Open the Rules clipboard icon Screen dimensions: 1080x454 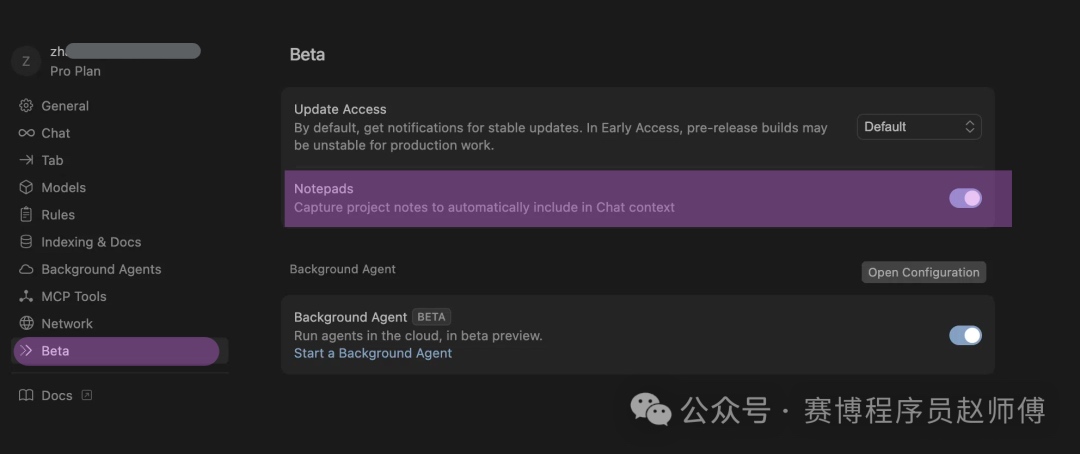pos(26,214)
